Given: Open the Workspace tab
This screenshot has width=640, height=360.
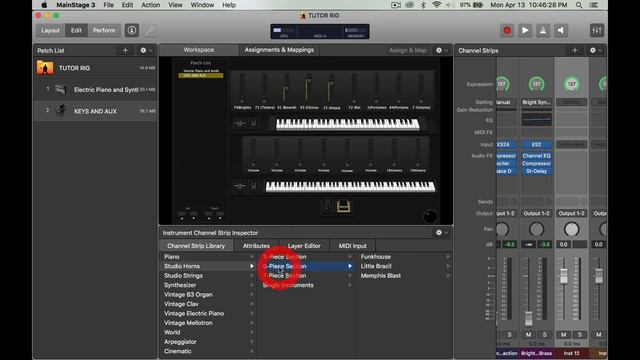Looking at the screenshot, I should click(x=199, y=50).
